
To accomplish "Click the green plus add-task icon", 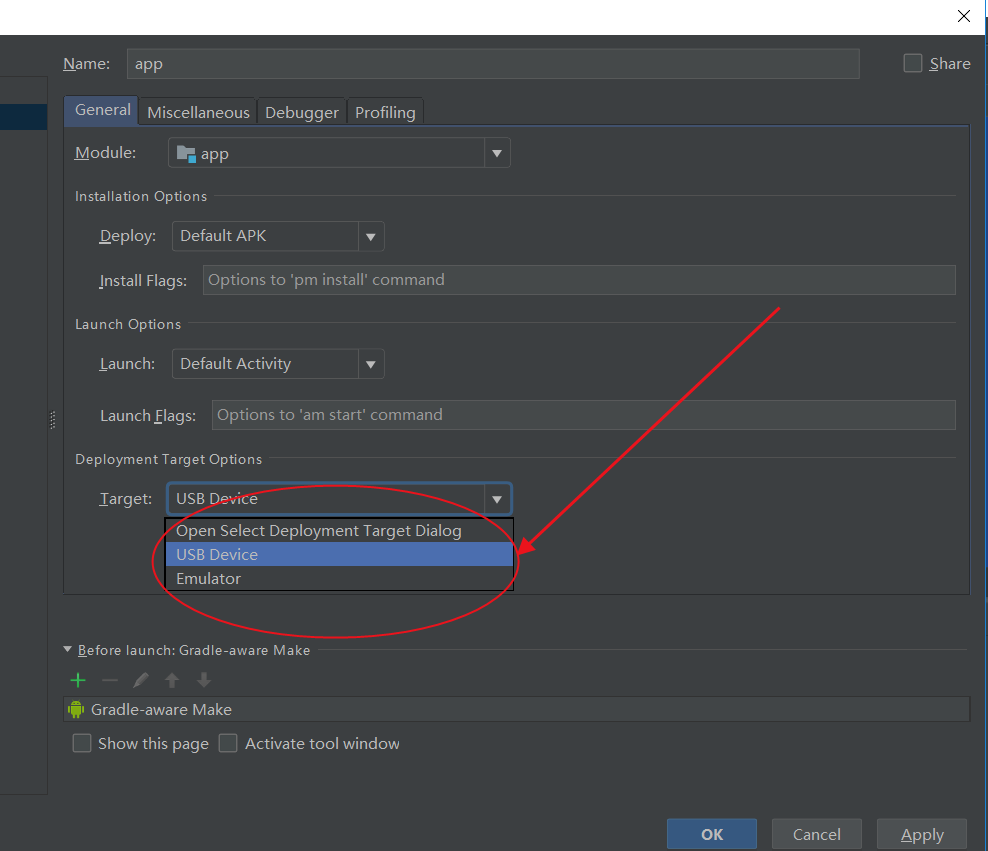I will tap(78, 680).
